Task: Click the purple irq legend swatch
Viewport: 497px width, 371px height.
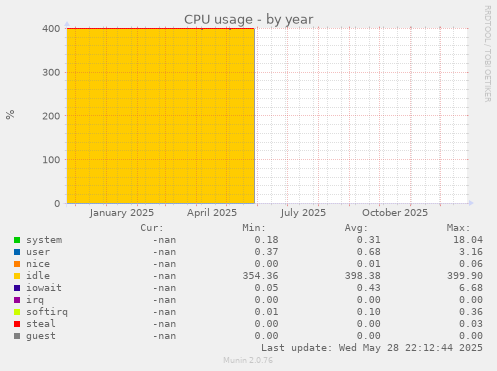Action: point(17,300)
